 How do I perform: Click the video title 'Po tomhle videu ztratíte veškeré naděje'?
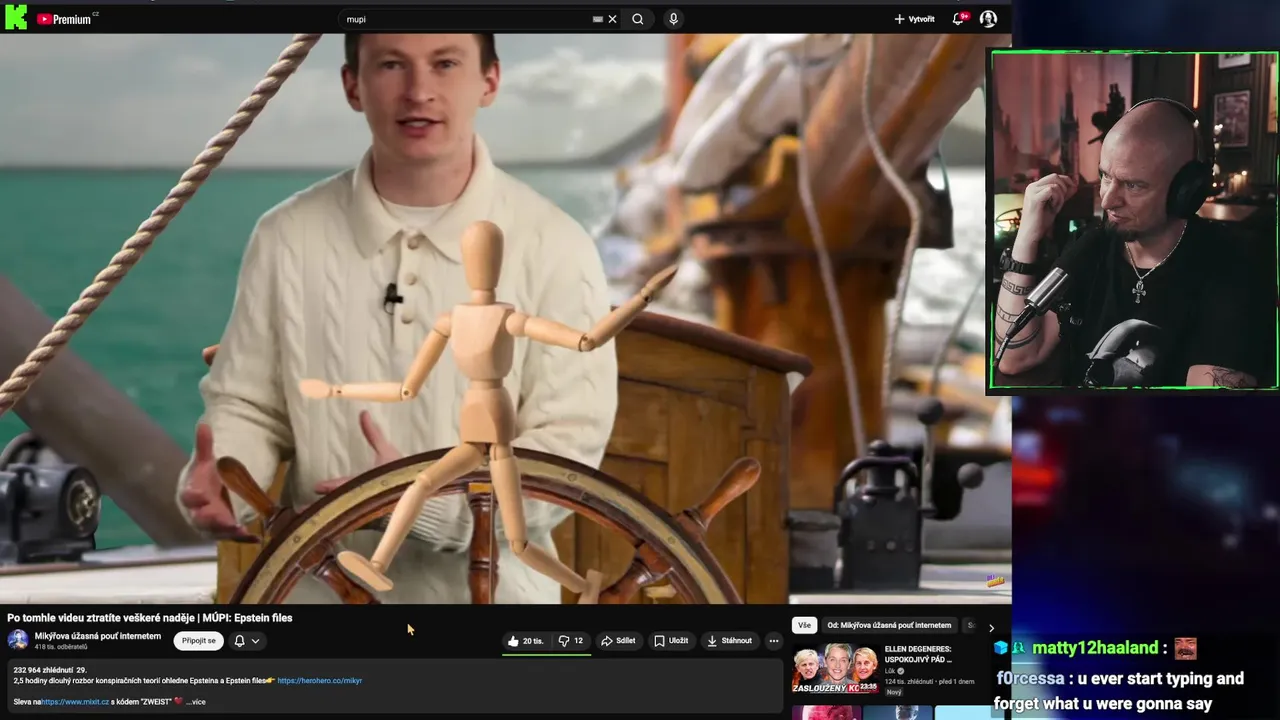tap(150, 618)
